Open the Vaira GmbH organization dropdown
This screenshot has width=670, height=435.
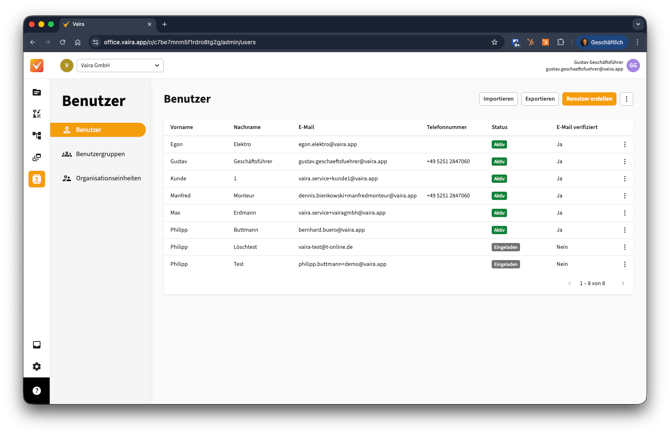click(x=119, y=66)
